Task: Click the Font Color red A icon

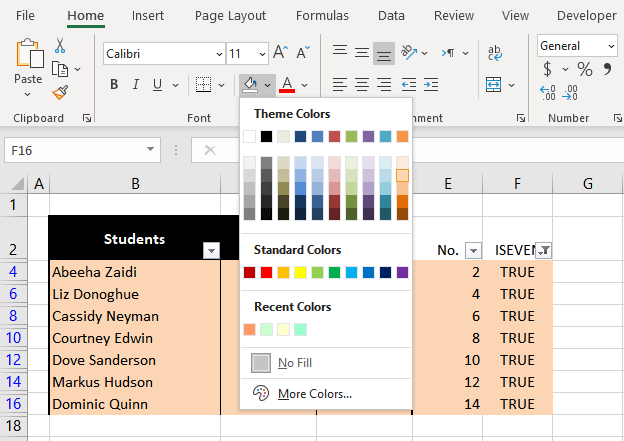Action: click(287, 84)
